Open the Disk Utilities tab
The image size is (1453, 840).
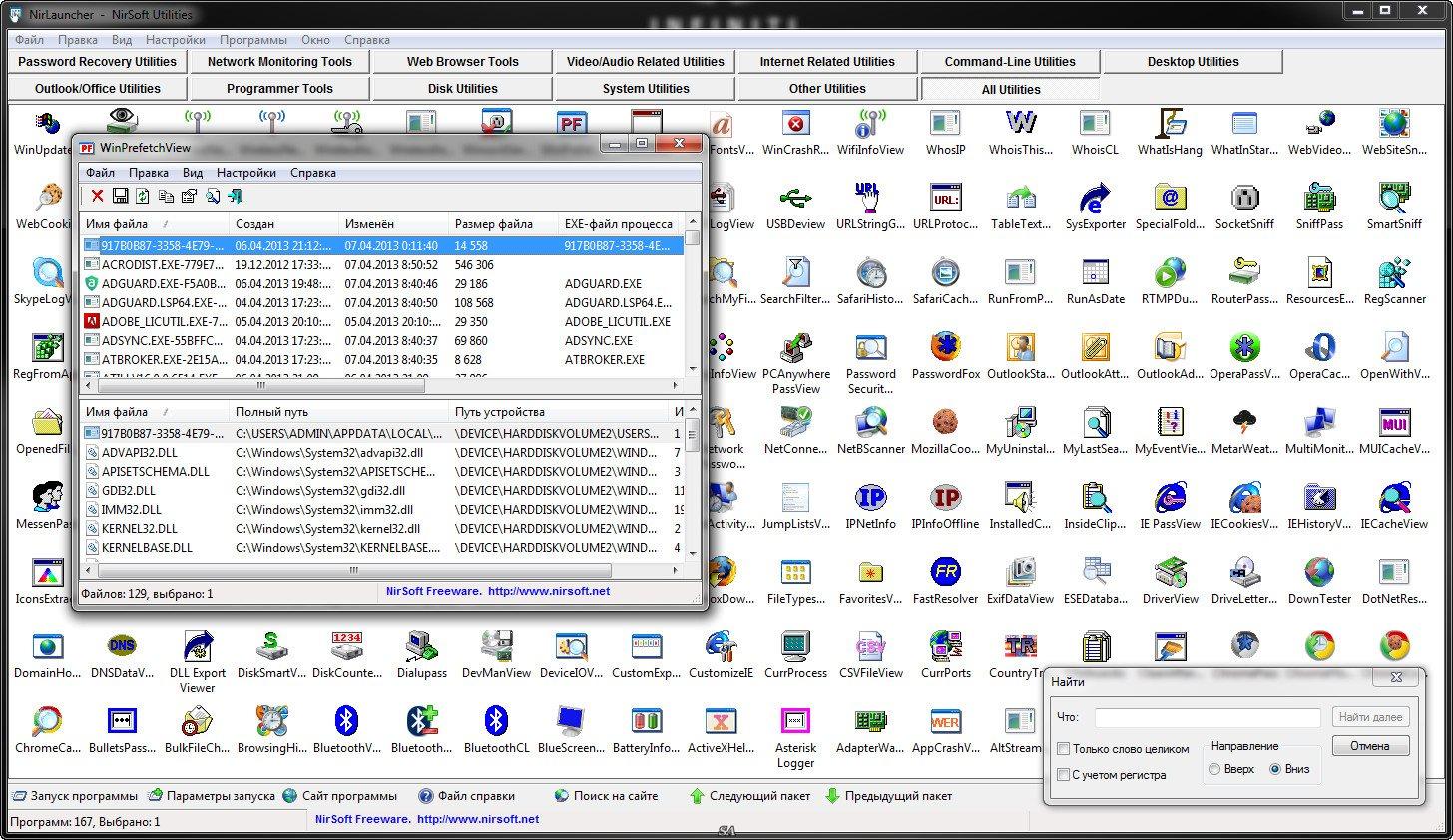click(x=462, y=89)
